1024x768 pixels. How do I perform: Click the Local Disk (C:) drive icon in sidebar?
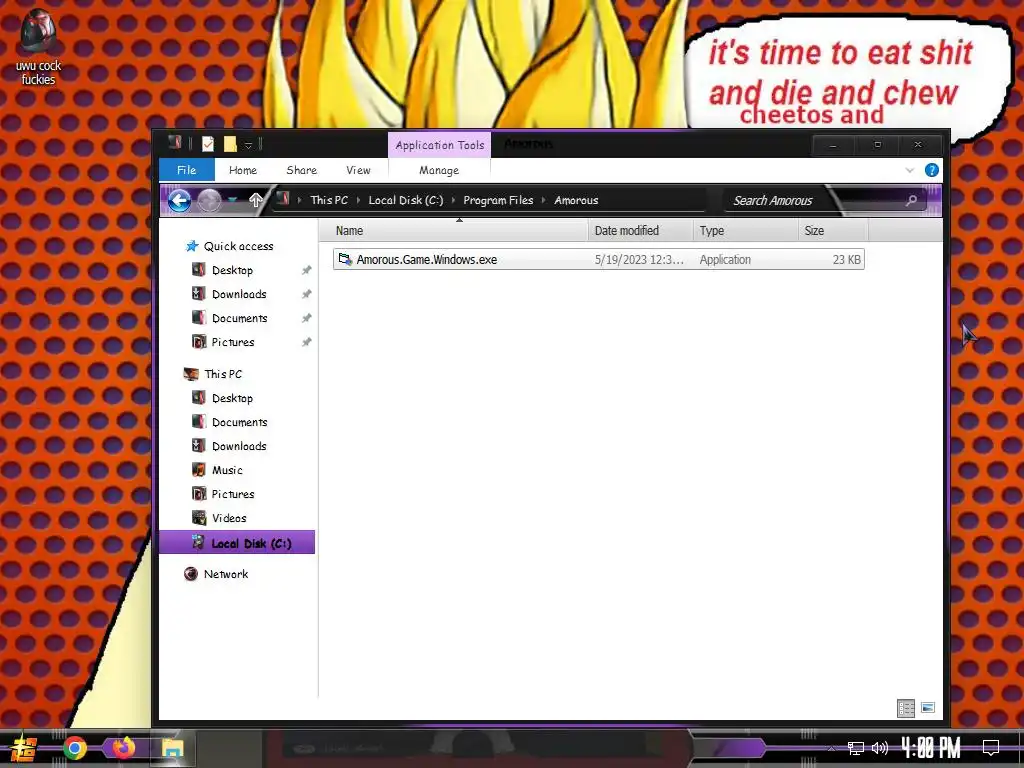(x=199, y=542)
